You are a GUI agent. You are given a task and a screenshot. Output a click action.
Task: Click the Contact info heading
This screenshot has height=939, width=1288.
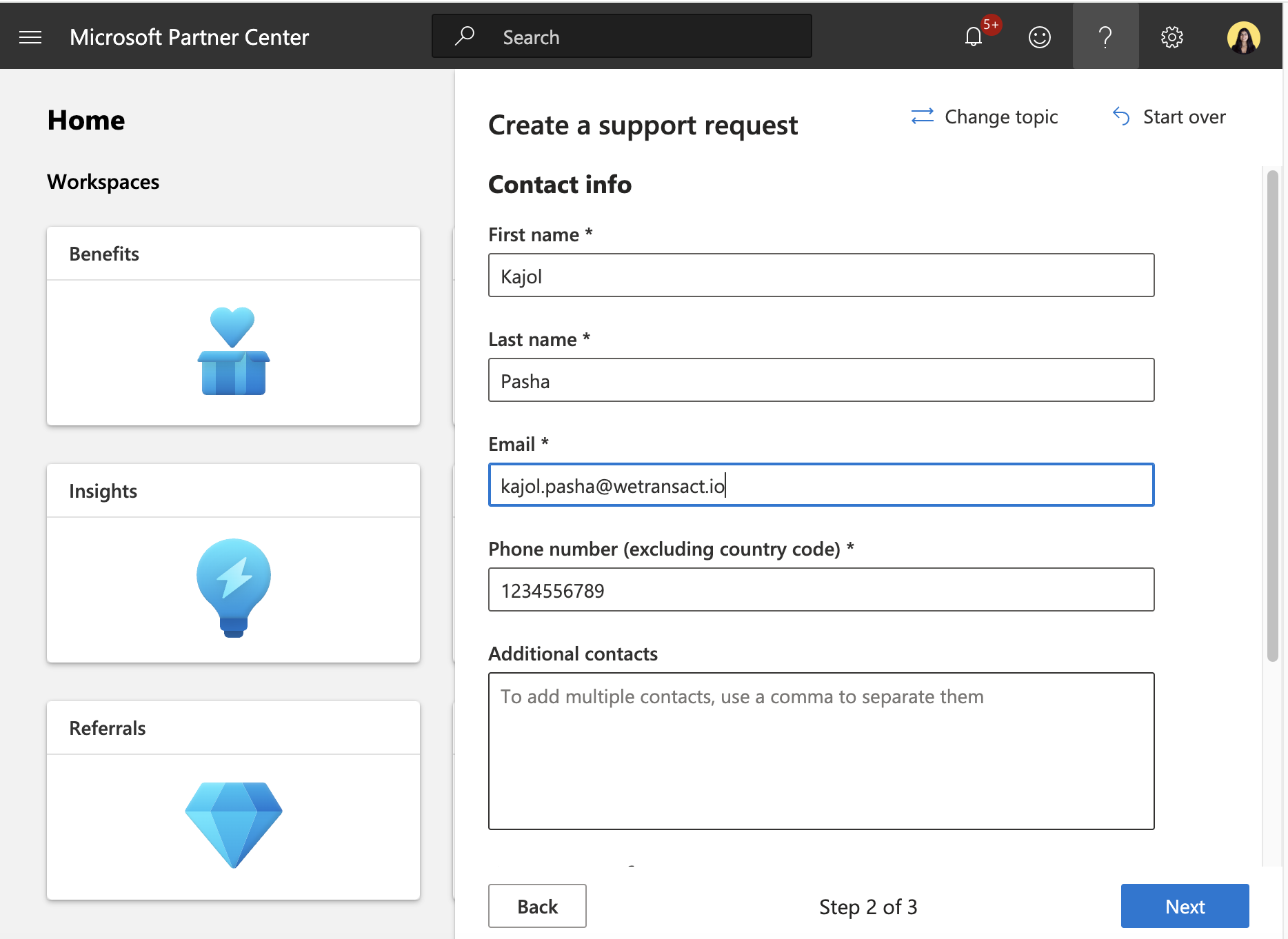[x=560, y=184]
